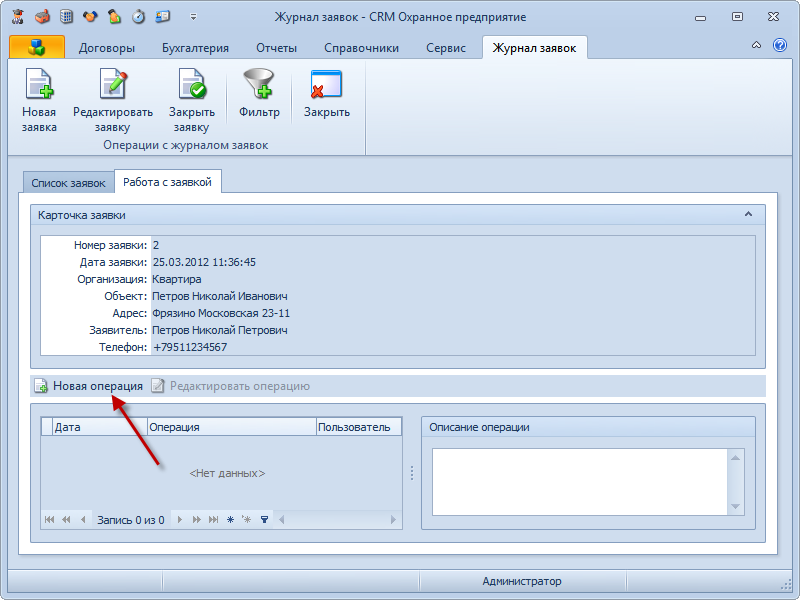800x600 pixels.
Task: Click the address Фрязино Московская 23-11
Action: tap(221, 313)
